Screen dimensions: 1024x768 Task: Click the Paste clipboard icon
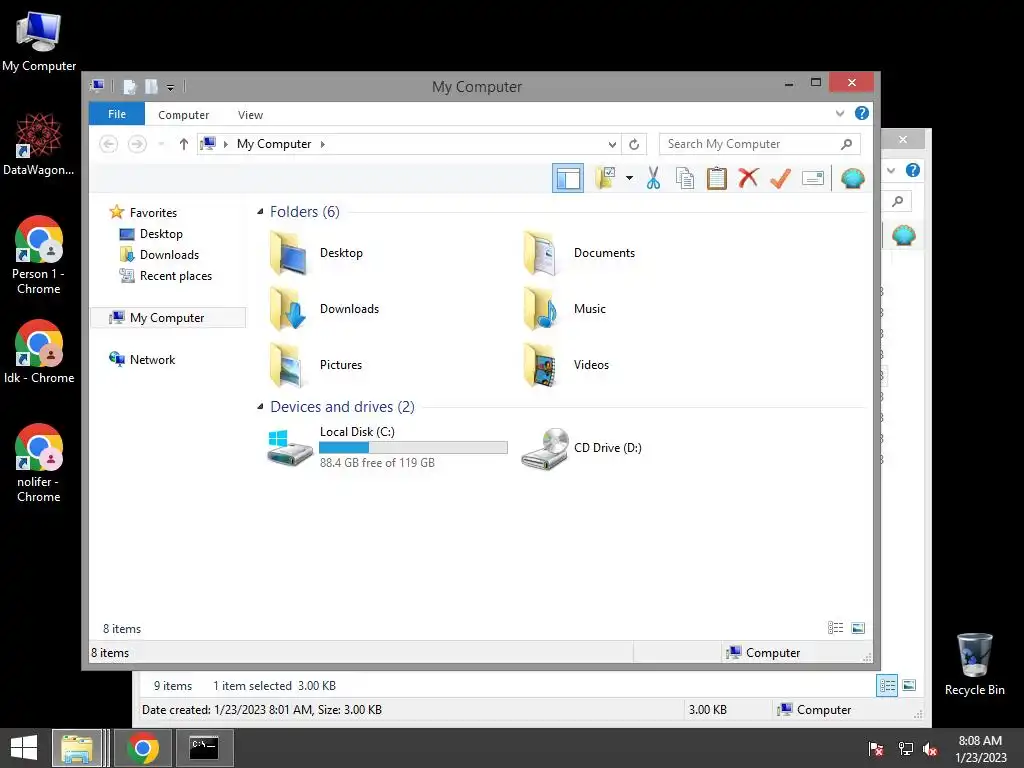tap(716, 178)
